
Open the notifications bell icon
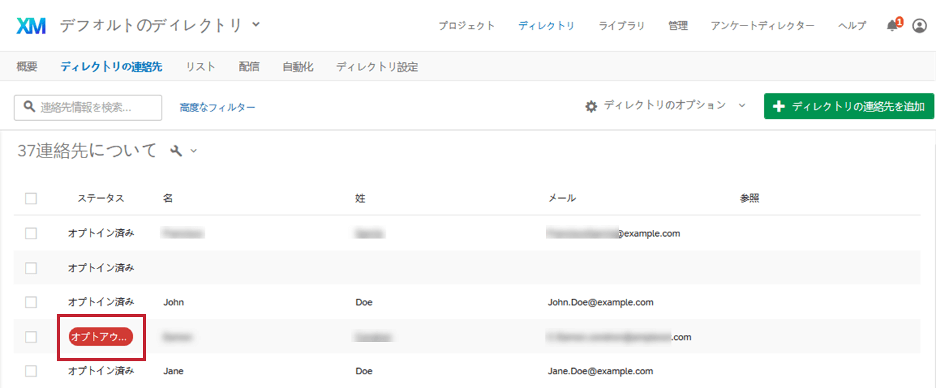pos(893,26)
